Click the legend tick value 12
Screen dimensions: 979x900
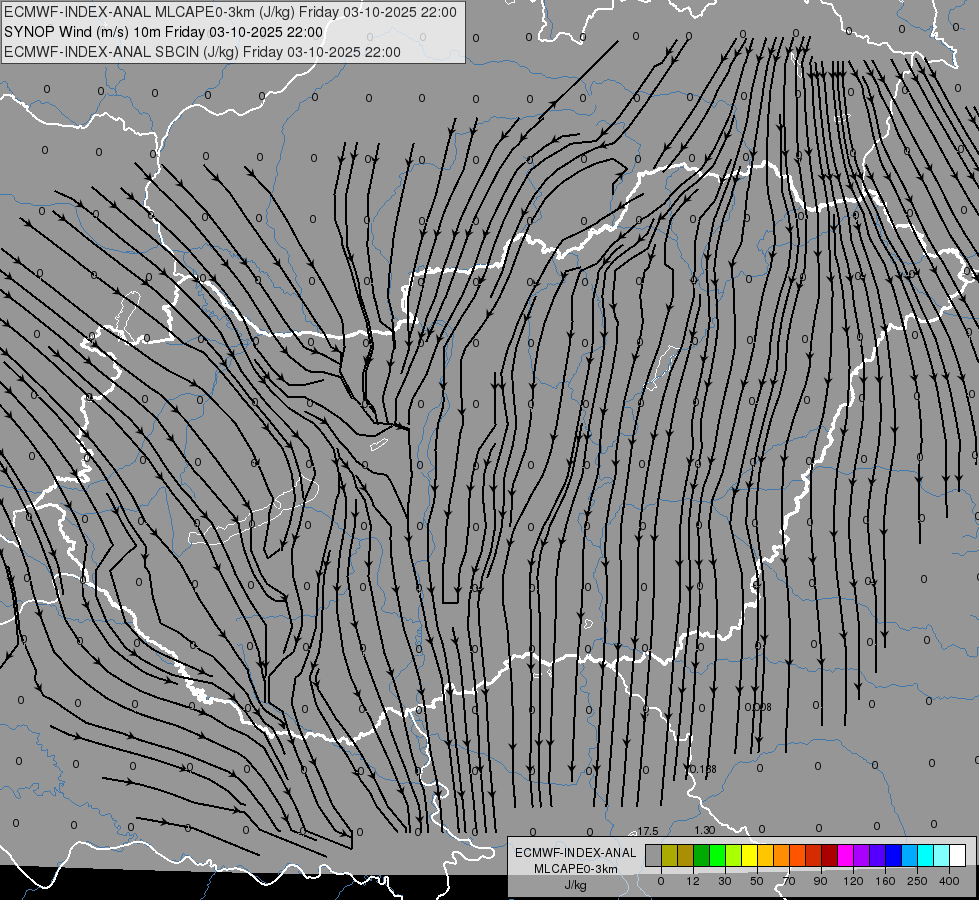pyautogui.click(x=693, y=881)
